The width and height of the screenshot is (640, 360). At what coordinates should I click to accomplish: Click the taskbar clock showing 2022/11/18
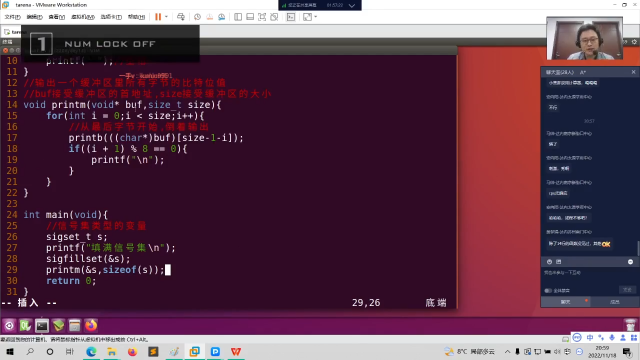pyautogui.click(x=602, y=351)
